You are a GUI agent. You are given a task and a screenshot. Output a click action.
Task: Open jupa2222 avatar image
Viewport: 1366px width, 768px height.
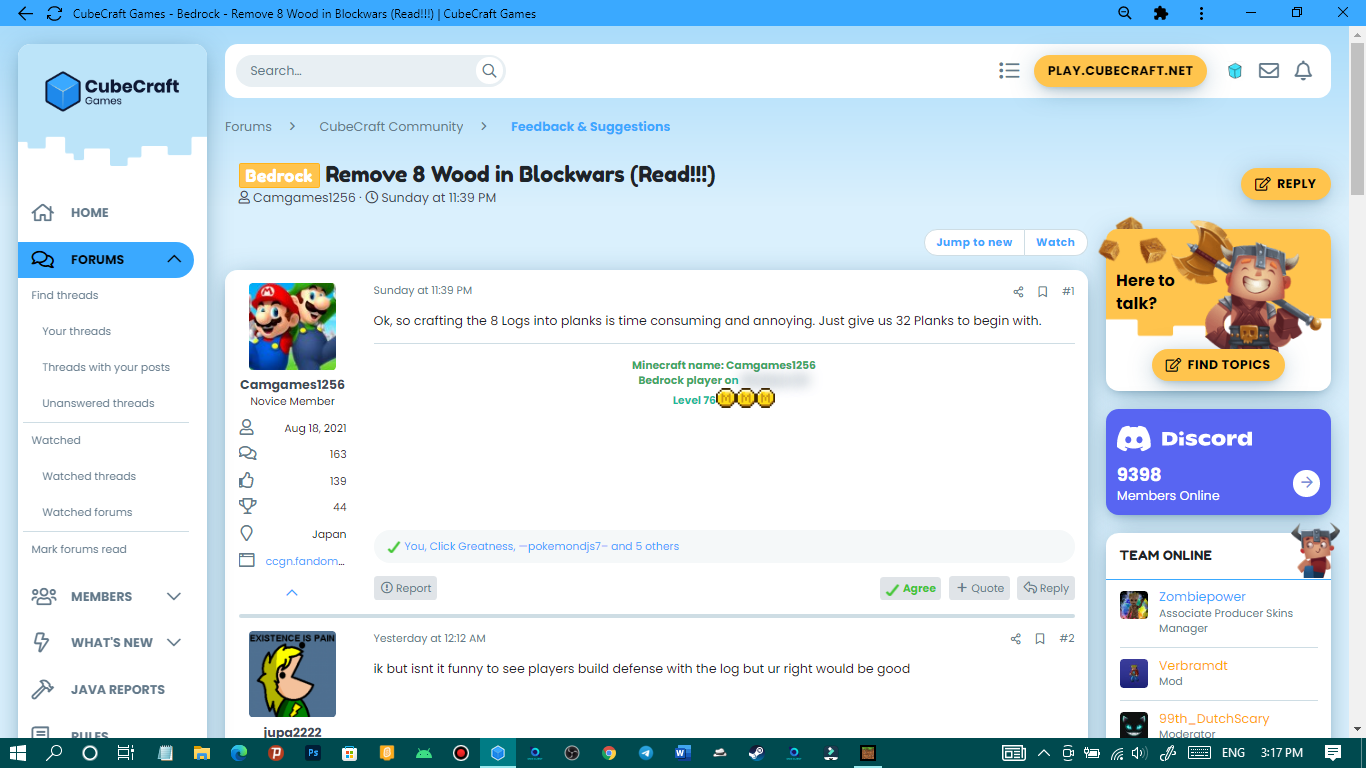coord(292,674)
